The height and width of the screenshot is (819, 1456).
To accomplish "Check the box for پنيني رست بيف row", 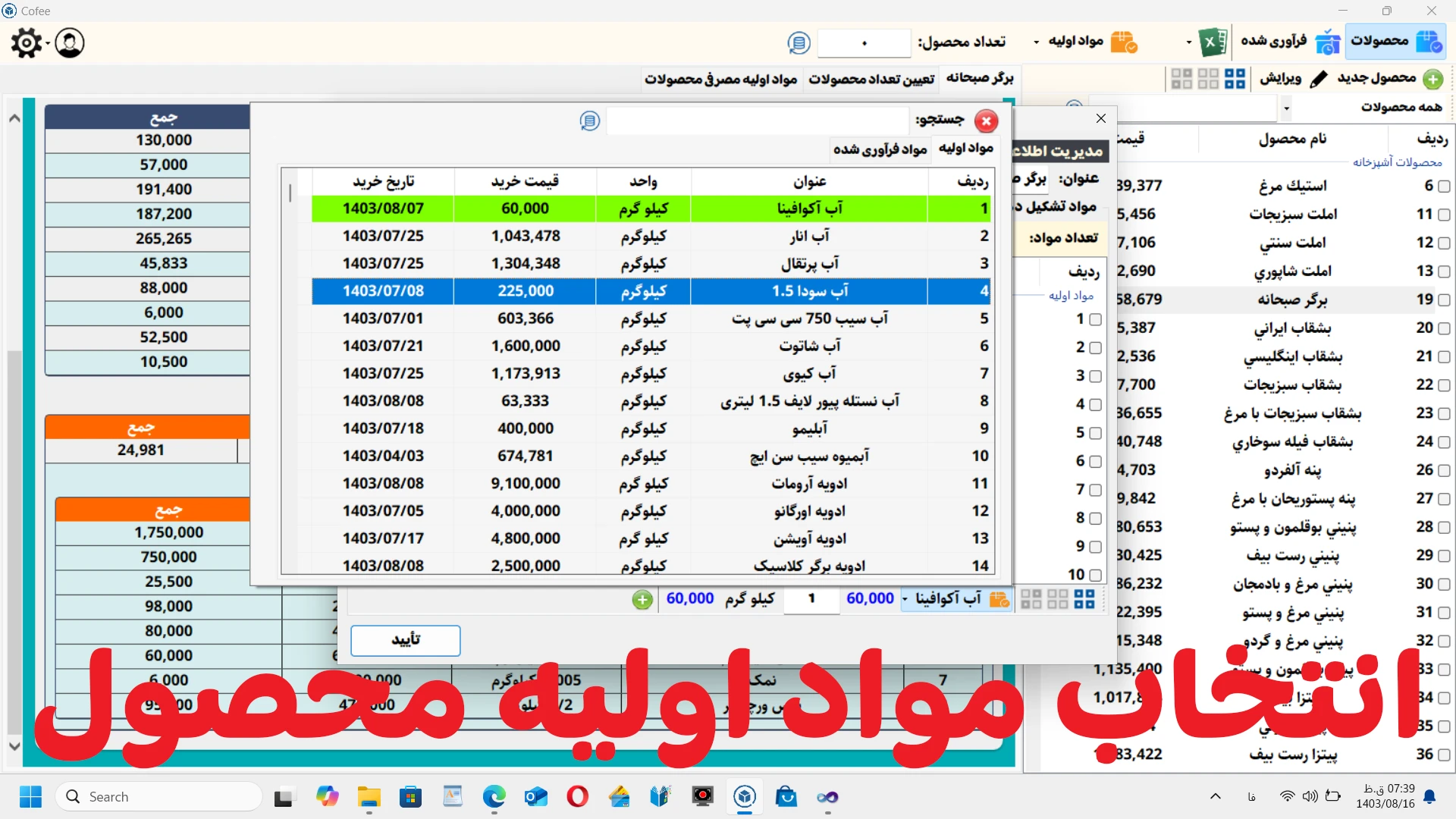I will click(x=1444, y=556).
